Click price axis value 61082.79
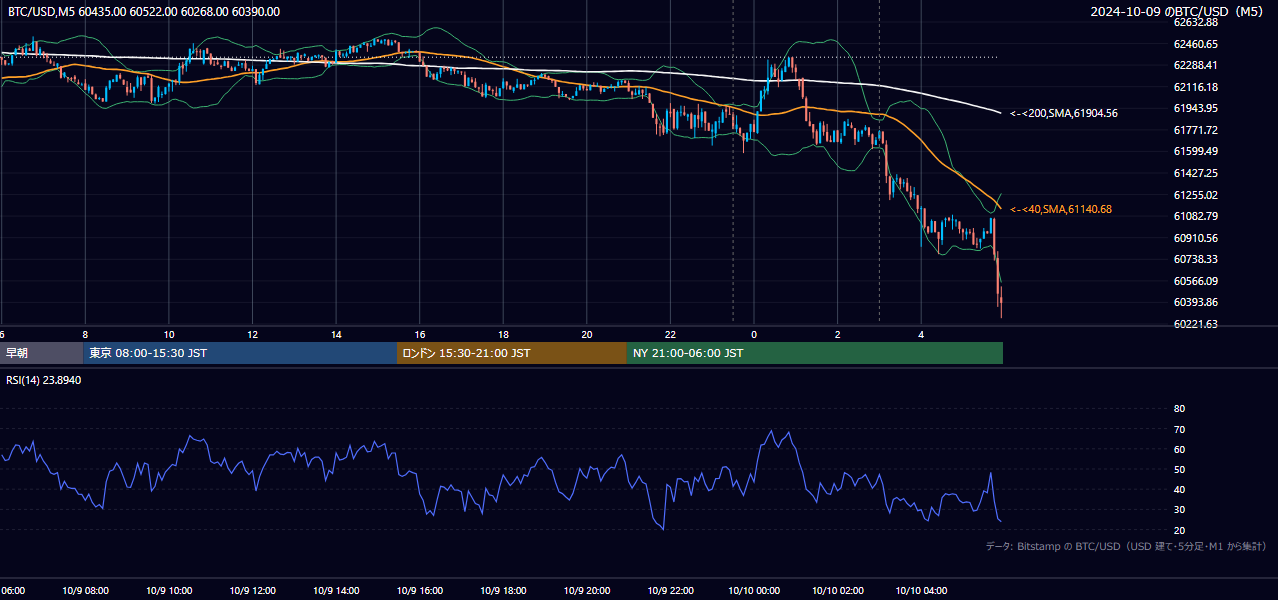The height and width of the screenshot is (600, 1278). click(1195, 216)
